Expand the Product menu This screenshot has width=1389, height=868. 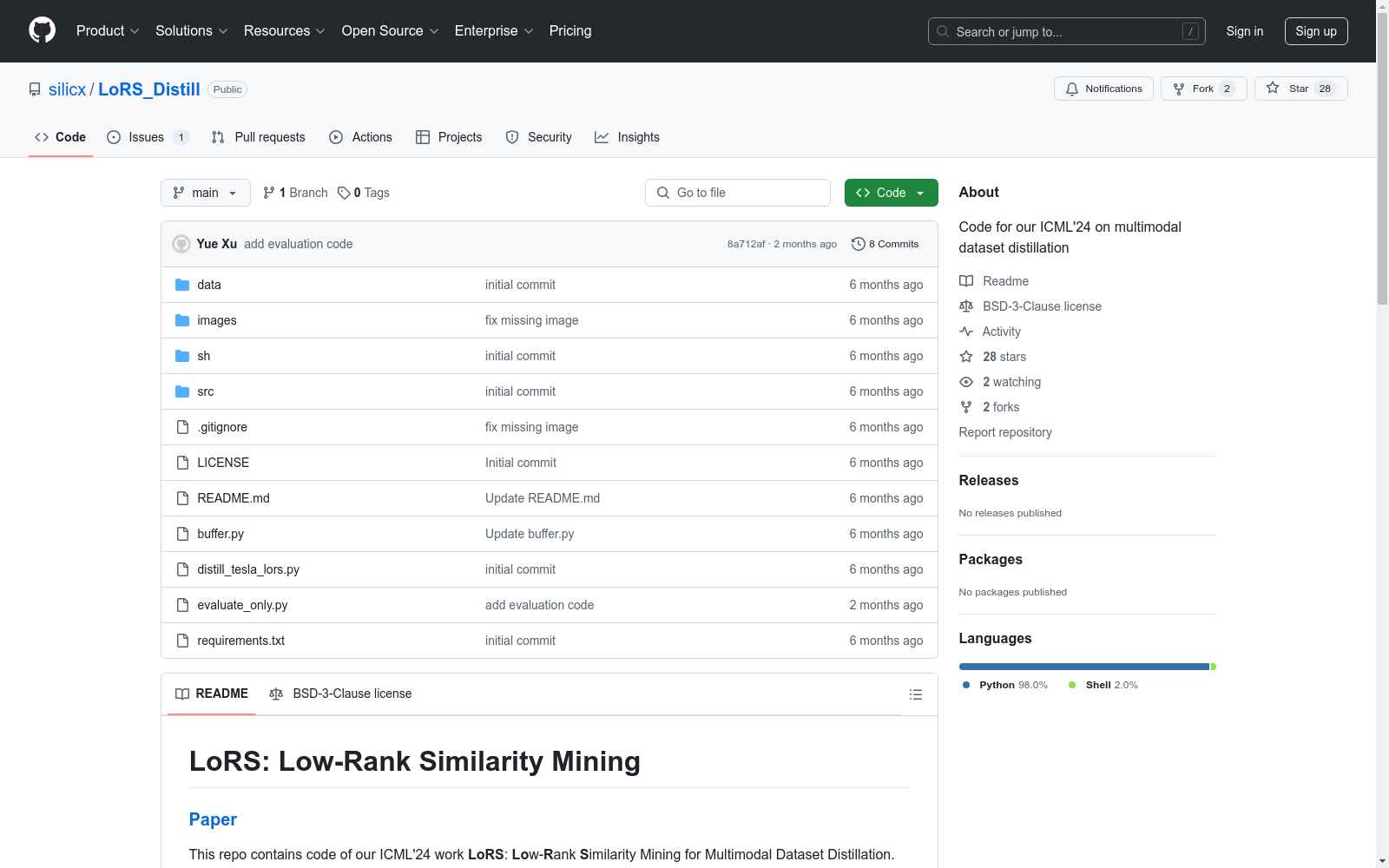point(108,30)
